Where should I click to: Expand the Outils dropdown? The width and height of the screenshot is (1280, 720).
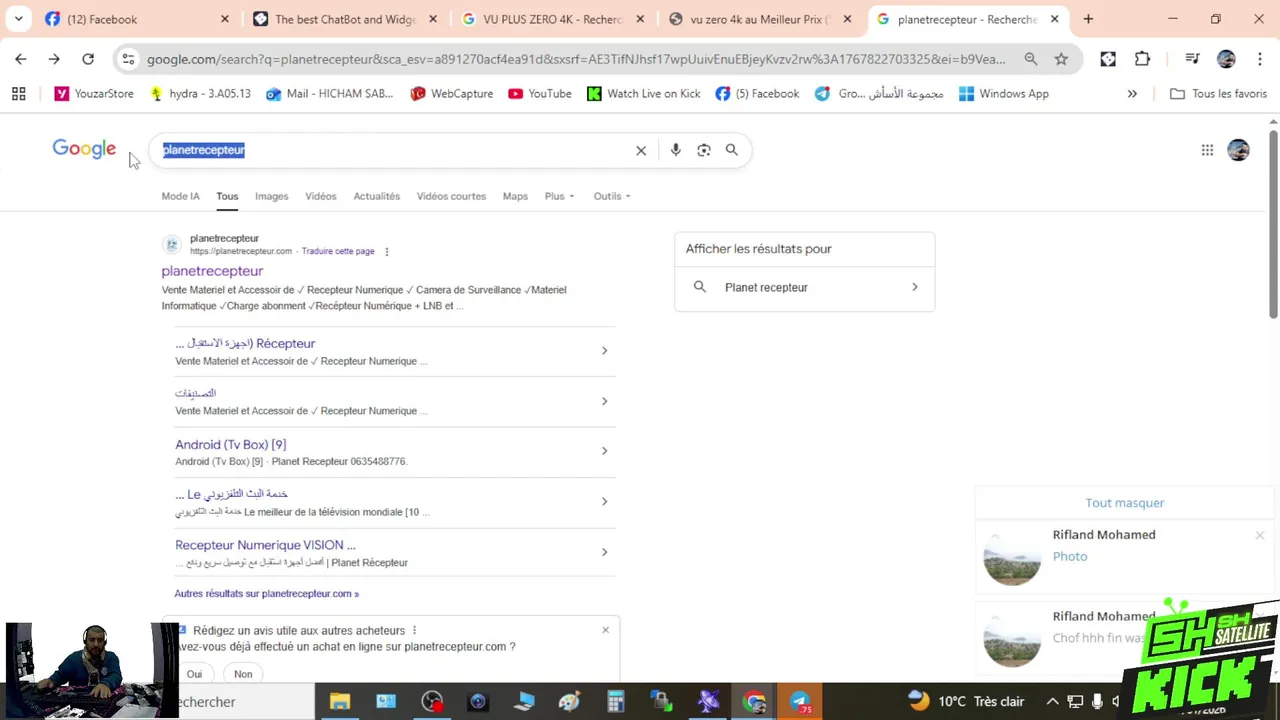[612, 196]
